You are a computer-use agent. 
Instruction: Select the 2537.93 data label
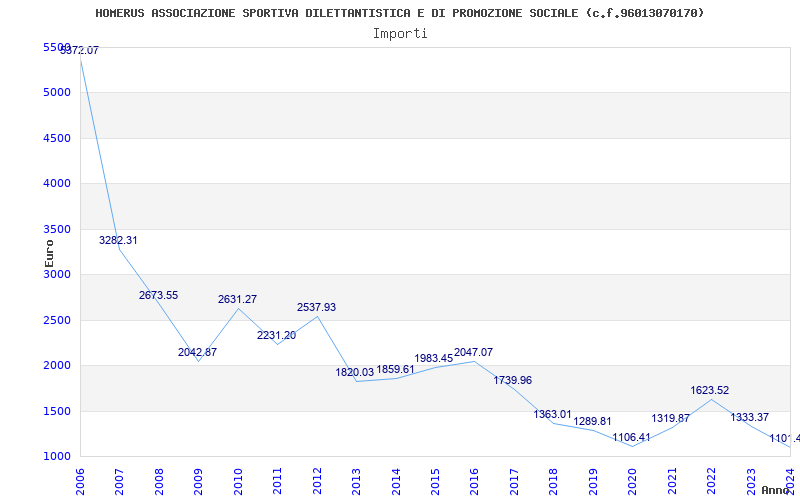316,308
